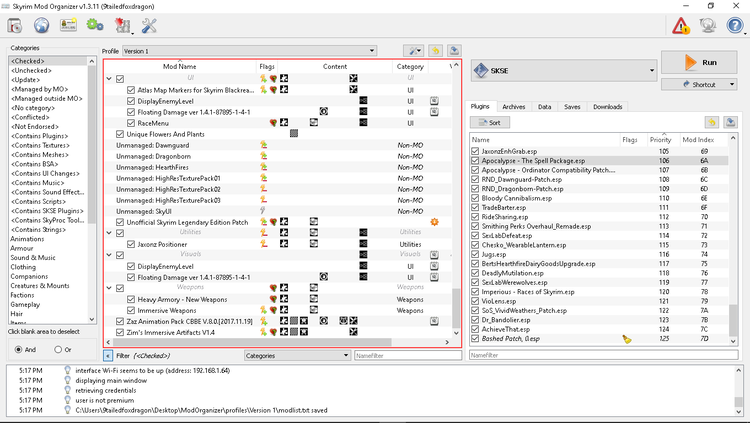
Task: Click flag icon on Unmanaged: Dawnguard row
Action: coord(263,145)
